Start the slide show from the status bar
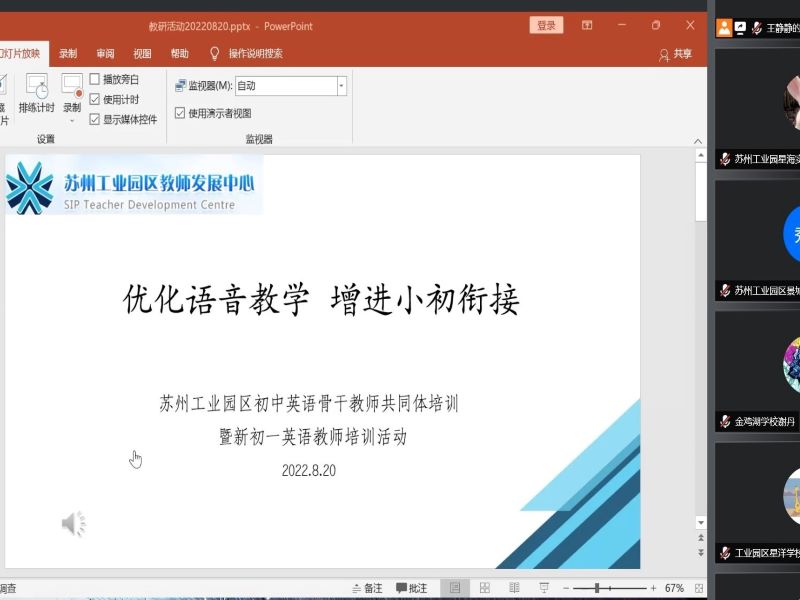 coord(544,588)
